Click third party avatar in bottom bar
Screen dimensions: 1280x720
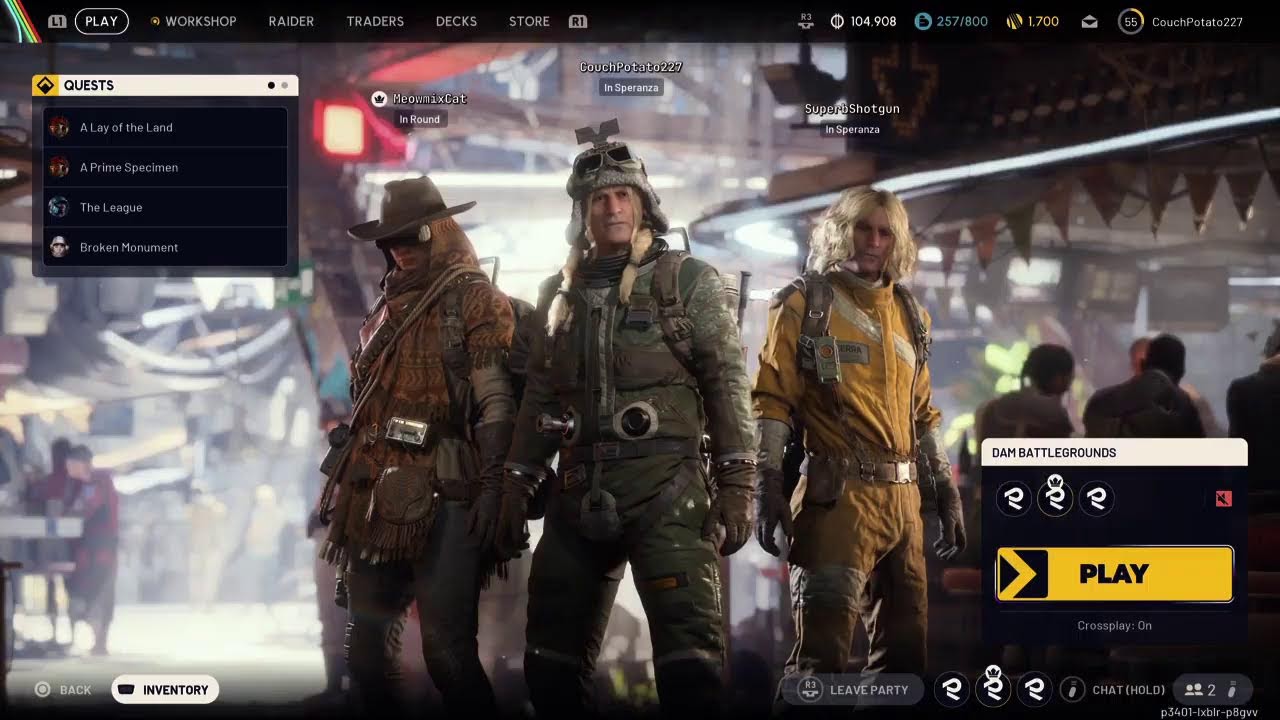pos(1035,689)
